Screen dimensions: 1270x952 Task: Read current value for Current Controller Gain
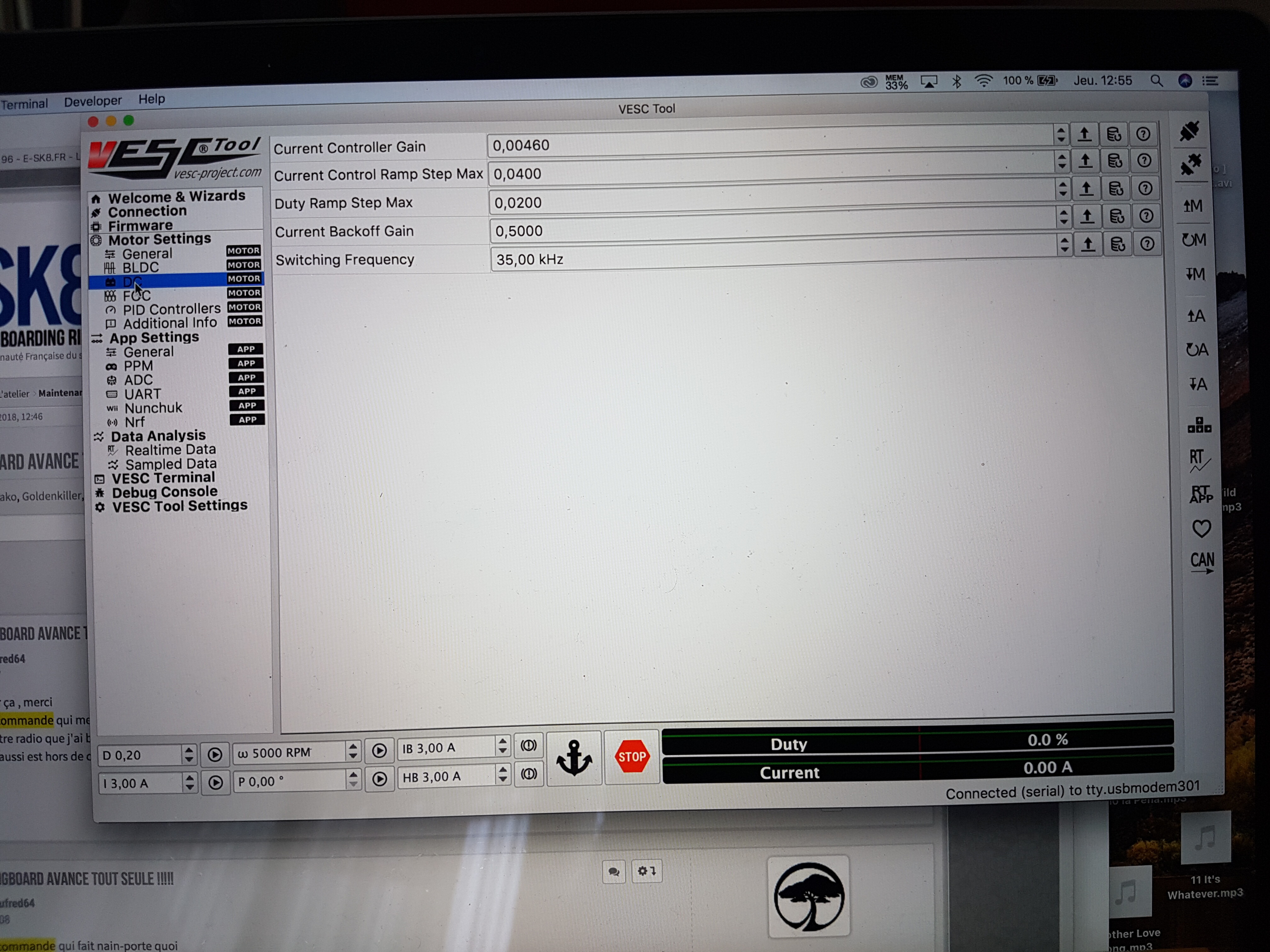tap(1084, 134)
